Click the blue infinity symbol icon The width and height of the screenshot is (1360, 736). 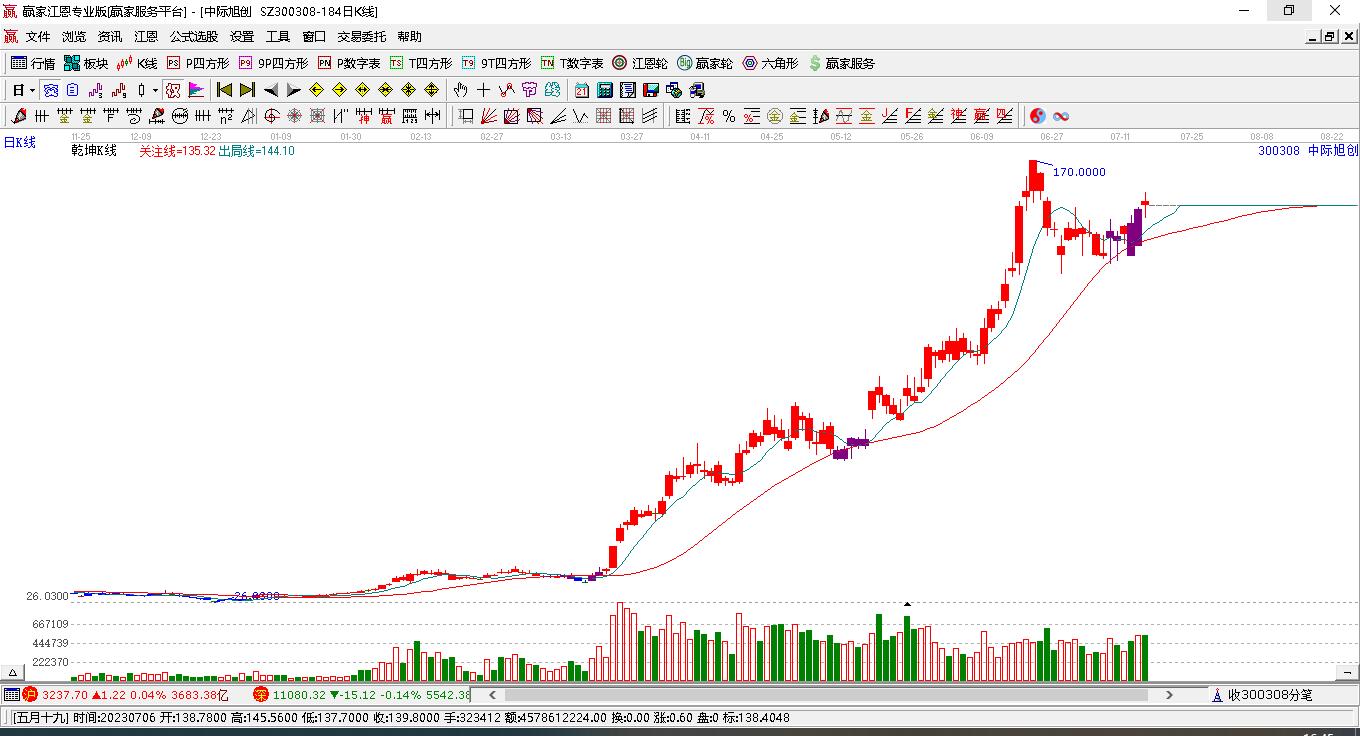tap(1061, 116)
